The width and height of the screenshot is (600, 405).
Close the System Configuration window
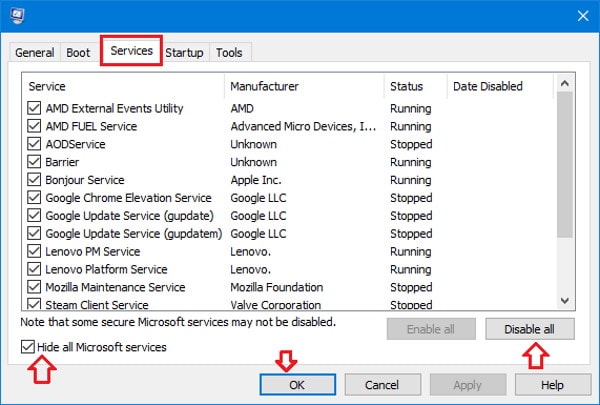[x=583, y=16]
